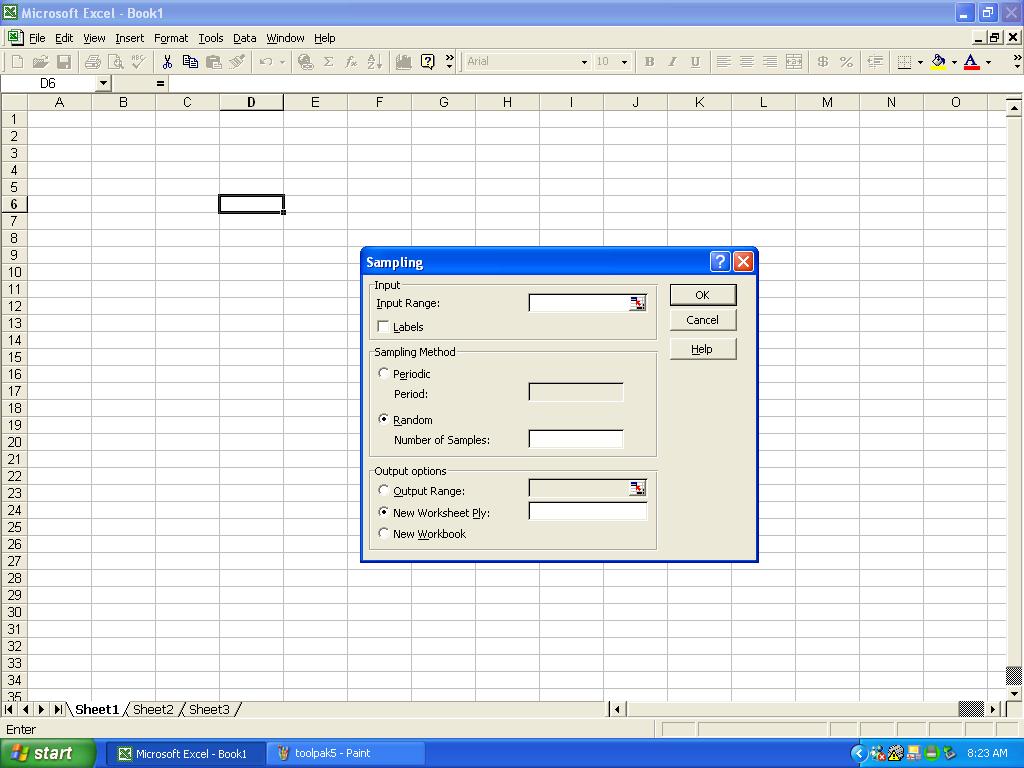Click the Sampling dialog's question mark icon
Image resolution: width=1024 pixels, height=768 pixels.
pos(720,262)
